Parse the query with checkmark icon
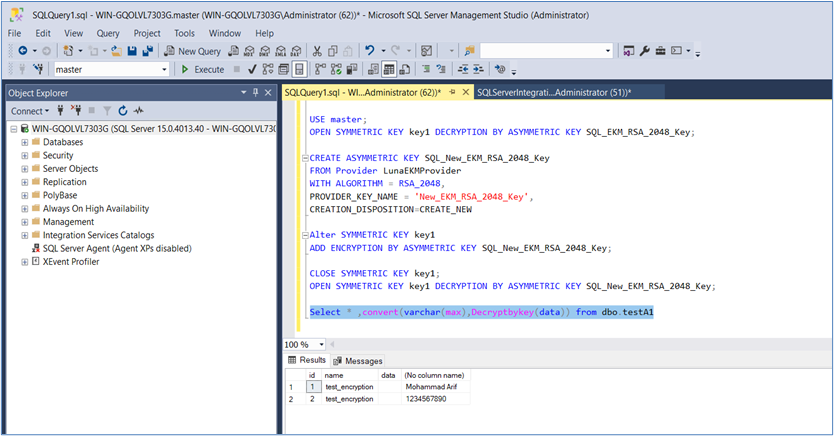834x436 pixels. coord(252,69)
